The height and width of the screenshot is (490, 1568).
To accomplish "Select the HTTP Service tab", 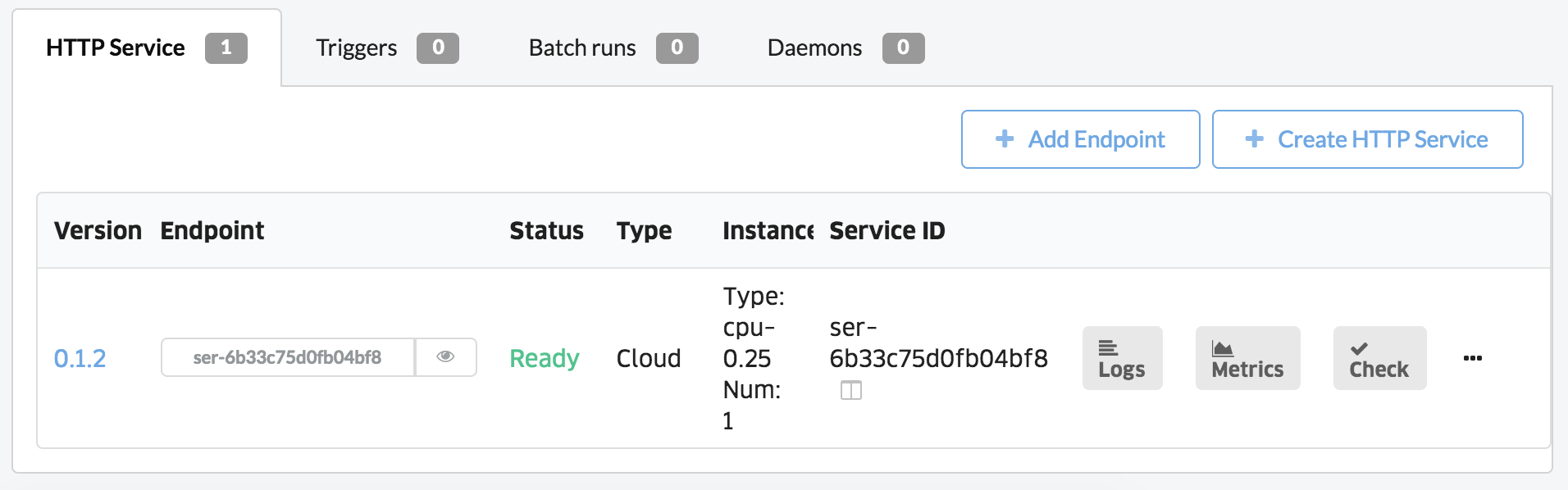I will click(147, 48).
